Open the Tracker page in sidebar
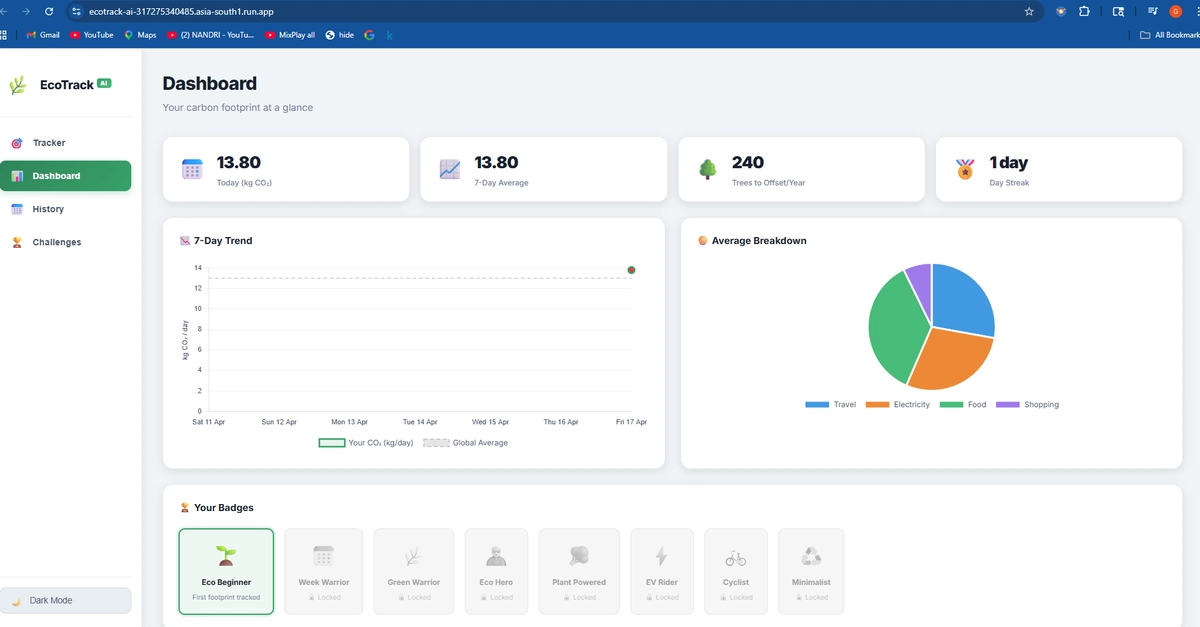This screenshot has width=1200, height=627. point(49,143)
